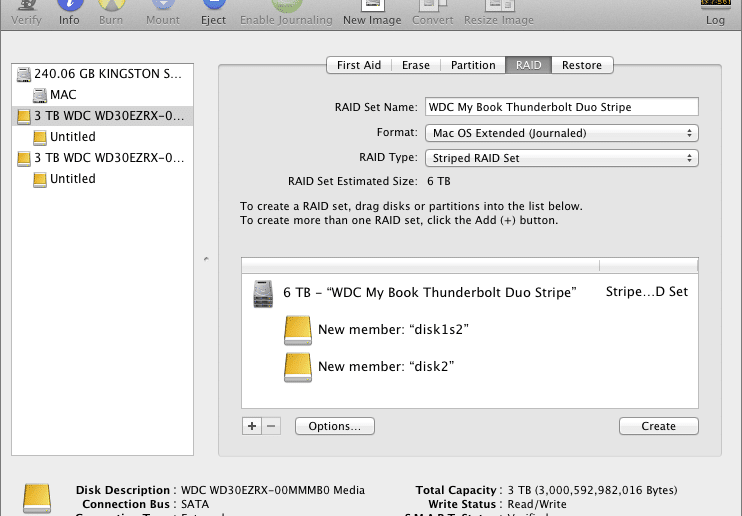
Task: Select the highlighted 3 TB WDC disk
Action: 102,116
